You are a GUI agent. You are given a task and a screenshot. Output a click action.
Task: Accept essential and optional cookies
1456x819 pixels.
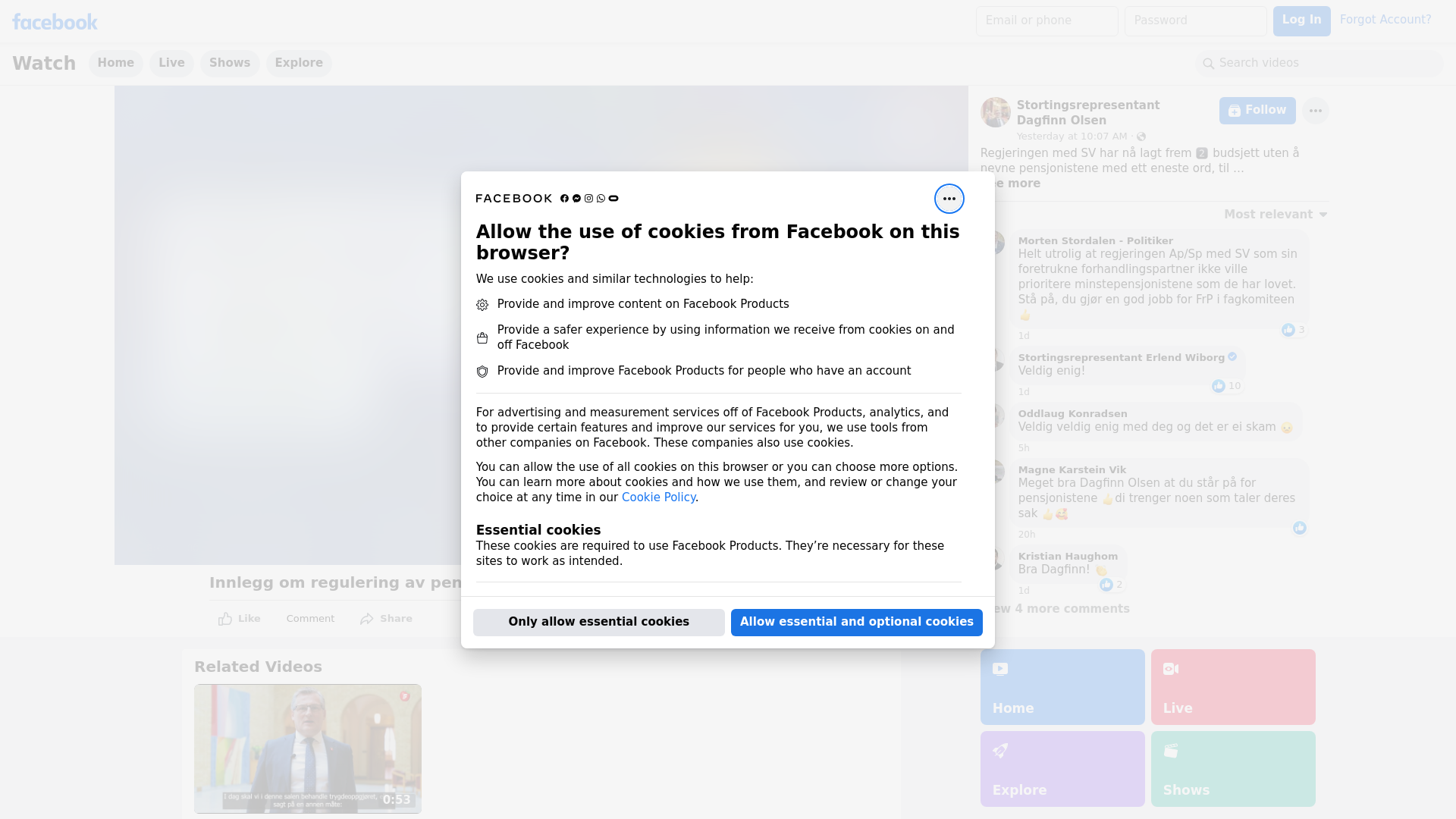click(856, 622)
